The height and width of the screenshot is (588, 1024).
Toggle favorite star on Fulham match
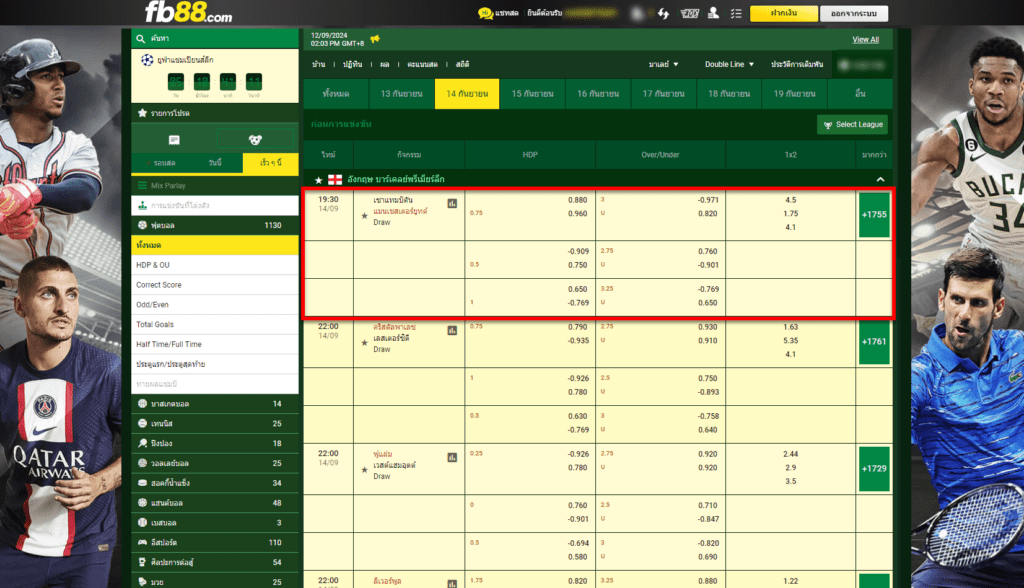[364, 469]
